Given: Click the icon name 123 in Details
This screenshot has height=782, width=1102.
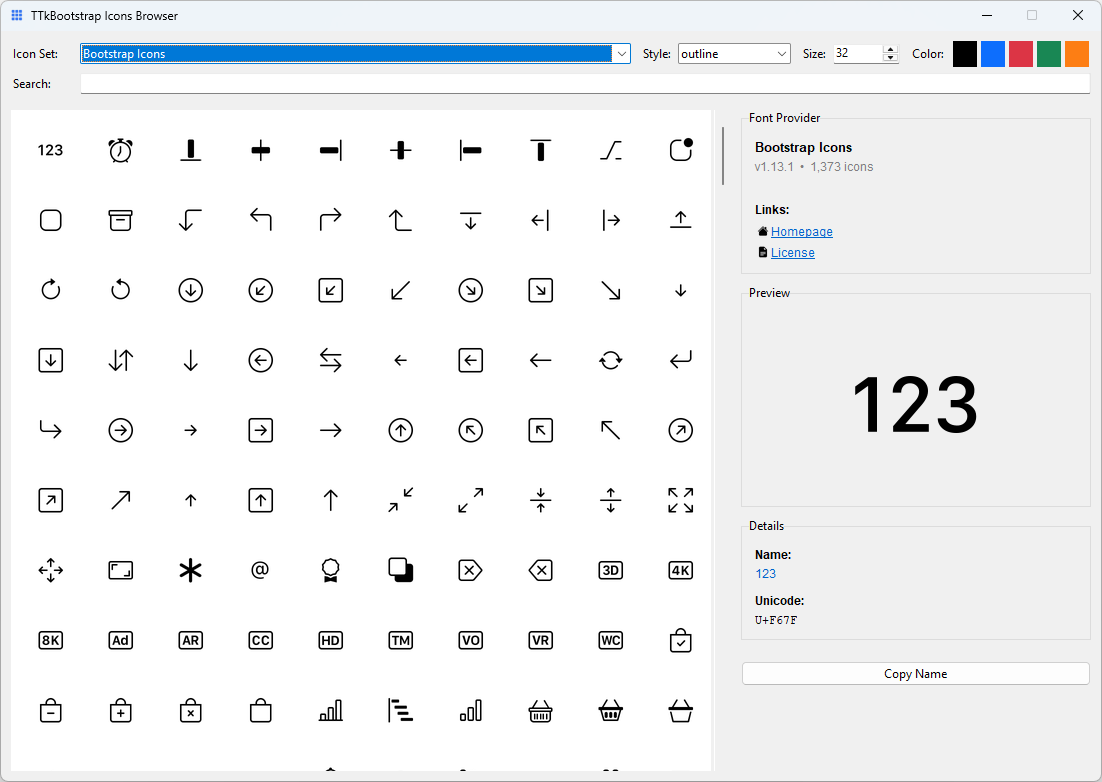Looking at the screenshot, I should click(x=765, y=574).
